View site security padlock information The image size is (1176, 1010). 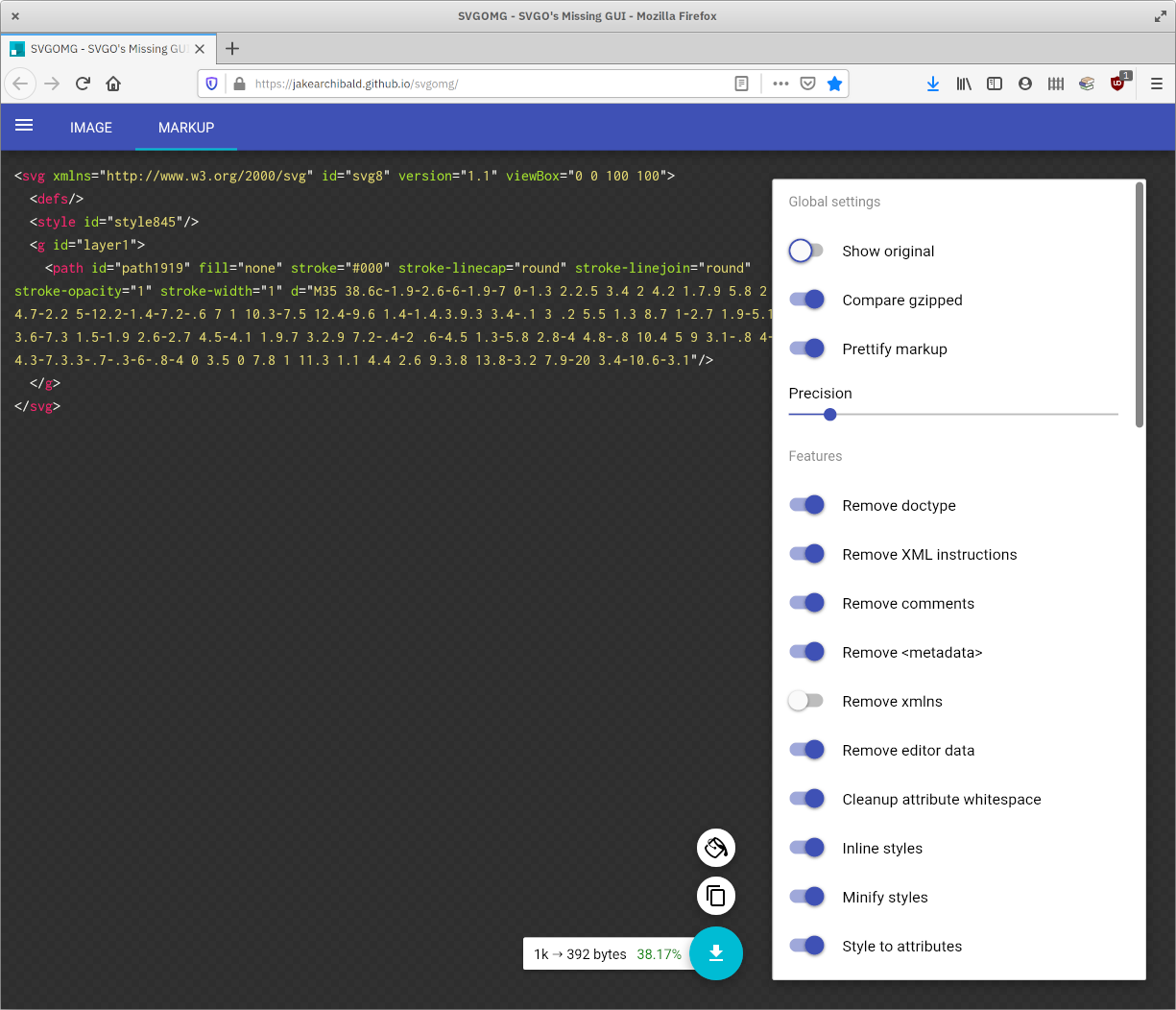(x=239, y=84)
